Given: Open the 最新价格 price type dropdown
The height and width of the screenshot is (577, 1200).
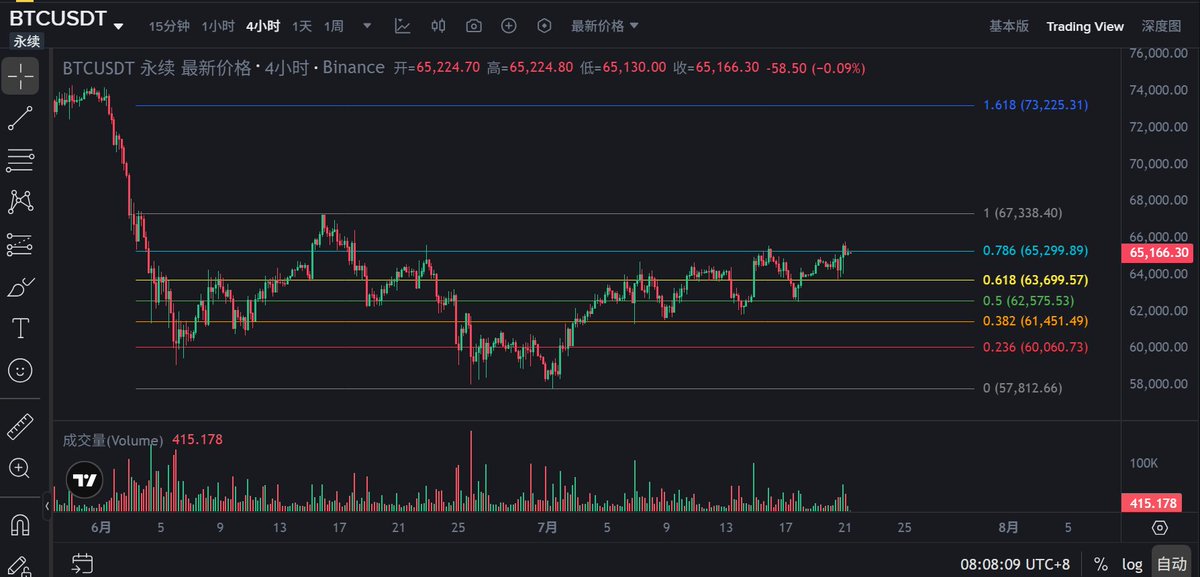Looking at the screenshot, I should point(604,26).
